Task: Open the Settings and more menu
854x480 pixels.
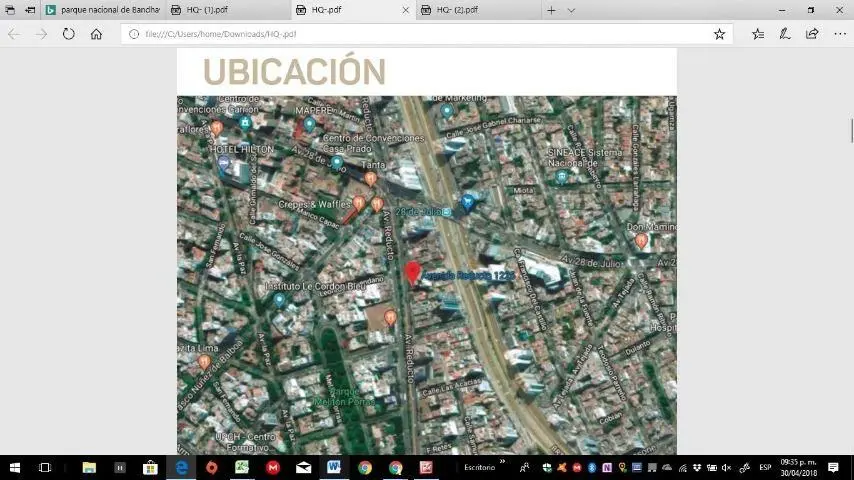Action: point(840,34)
